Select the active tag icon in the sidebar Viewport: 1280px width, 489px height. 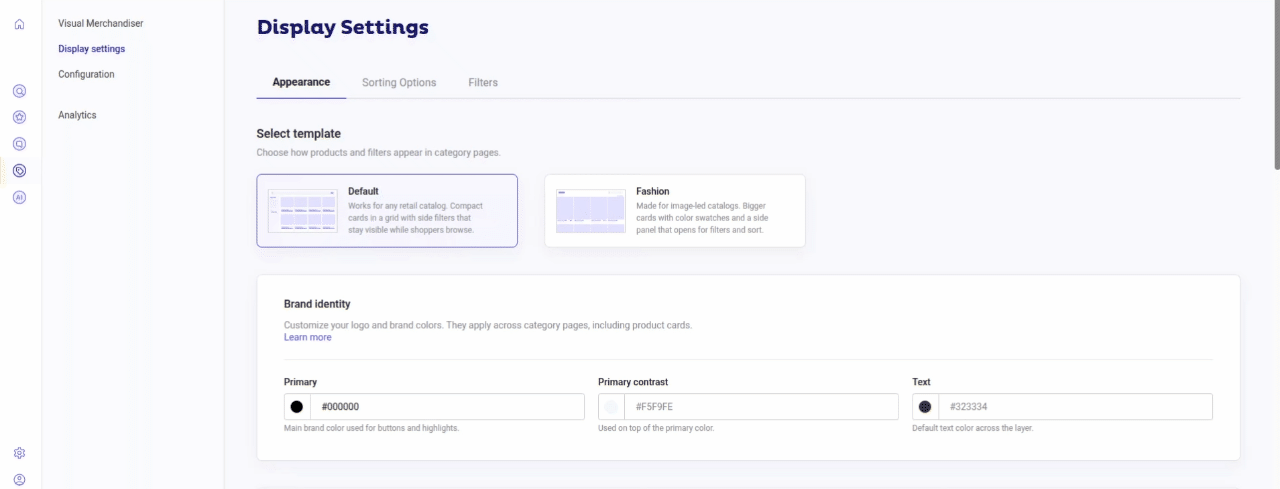coord(19,171)
